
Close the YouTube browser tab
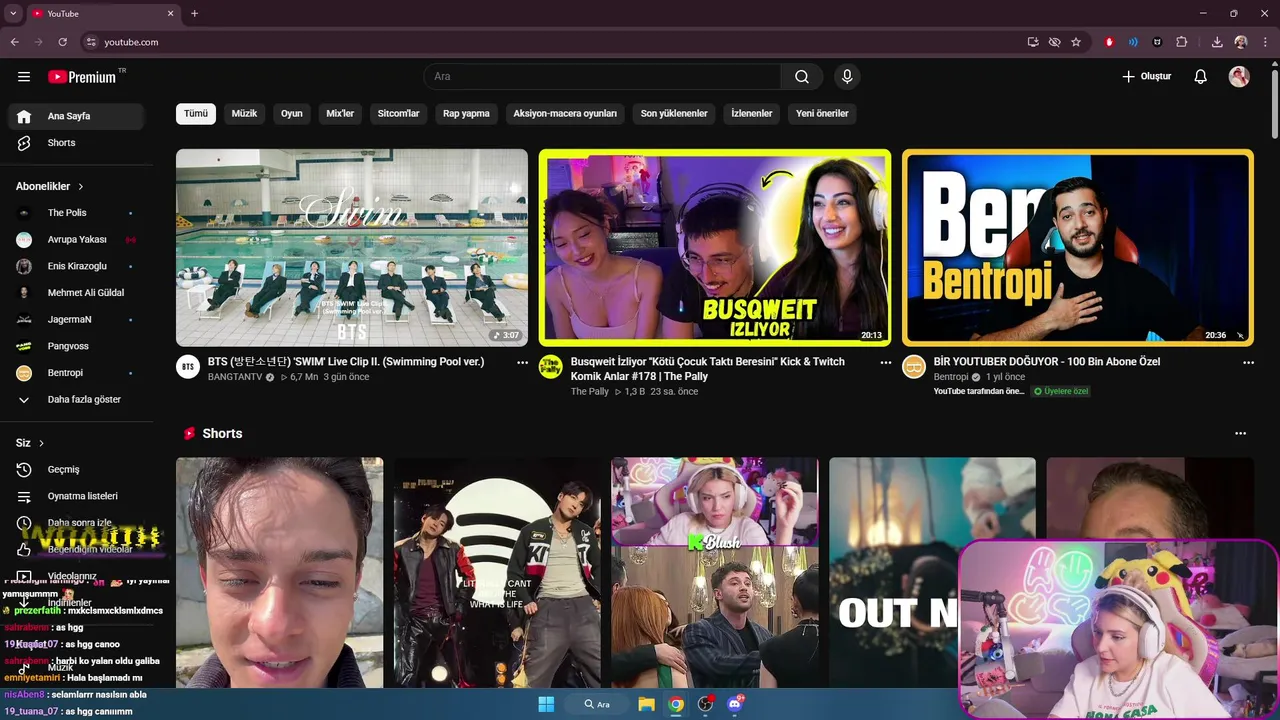pos(170,14)
